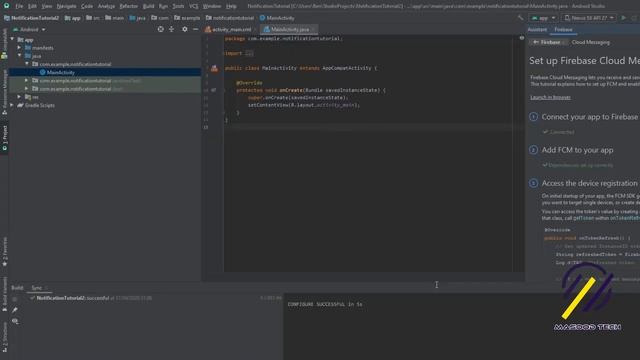Click the override gutter marker by onCreate
The width and height of the screenshot is (640, 360).
(x=214, y=90)
